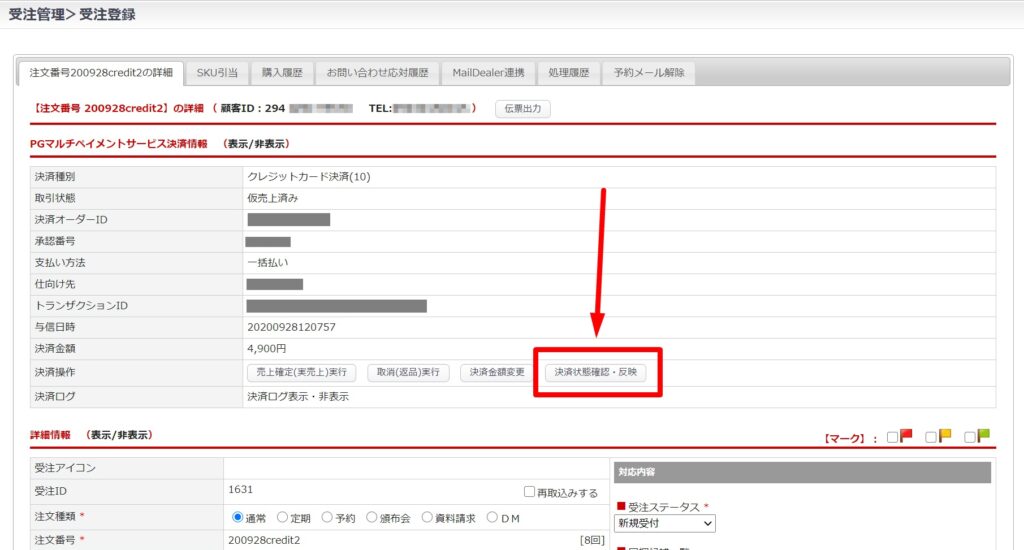Open the 予約メール解除 tab
The height and width of the screenshot is (550, 1024).
pos(649,73)
